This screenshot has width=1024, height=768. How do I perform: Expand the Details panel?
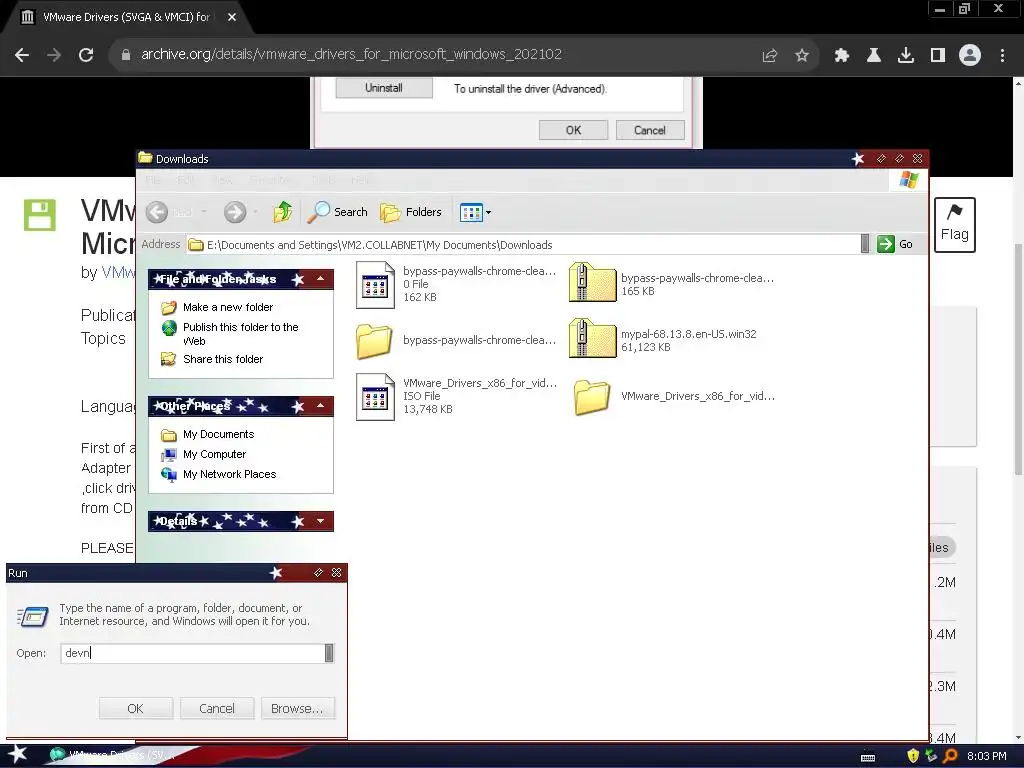tap(321, 521)
